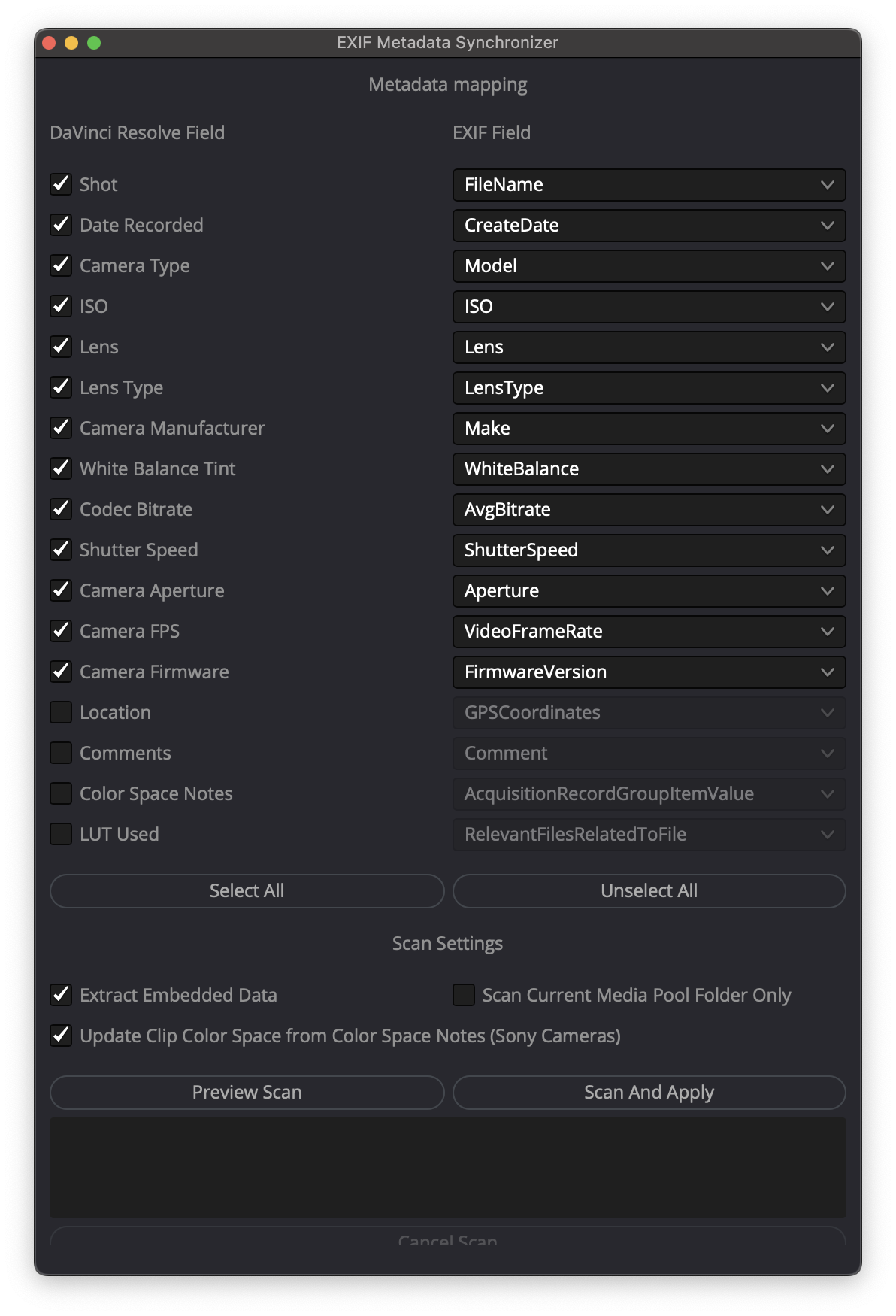The height and width of the screenshot is (1316, 896).
Task: Close the EXIF Metadata Synchronizer window
Action: (50, 43)
